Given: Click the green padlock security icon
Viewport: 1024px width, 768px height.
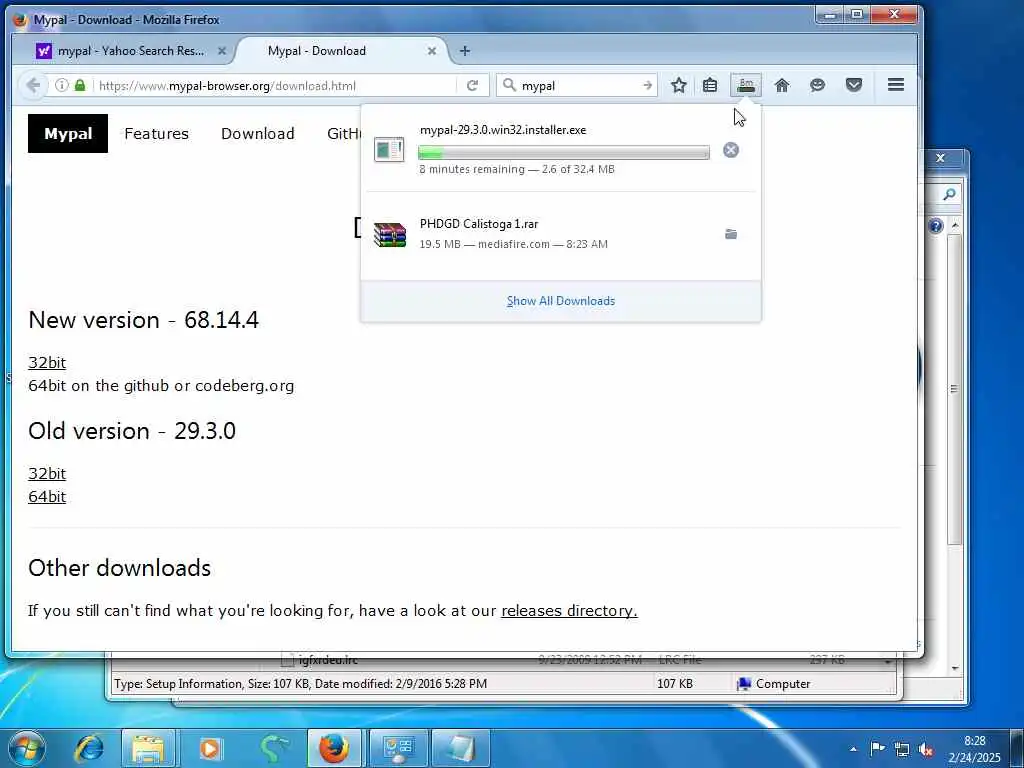Looking at the screenshot, I should (80, 86).
